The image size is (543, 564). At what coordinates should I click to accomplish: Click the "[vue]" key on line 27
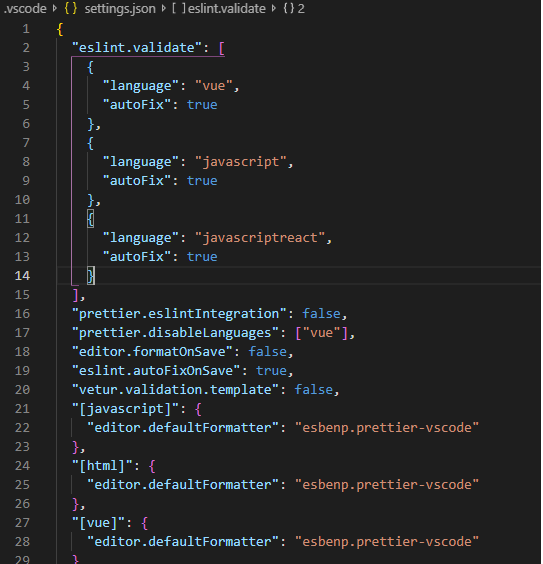click(x=98, y=523)
